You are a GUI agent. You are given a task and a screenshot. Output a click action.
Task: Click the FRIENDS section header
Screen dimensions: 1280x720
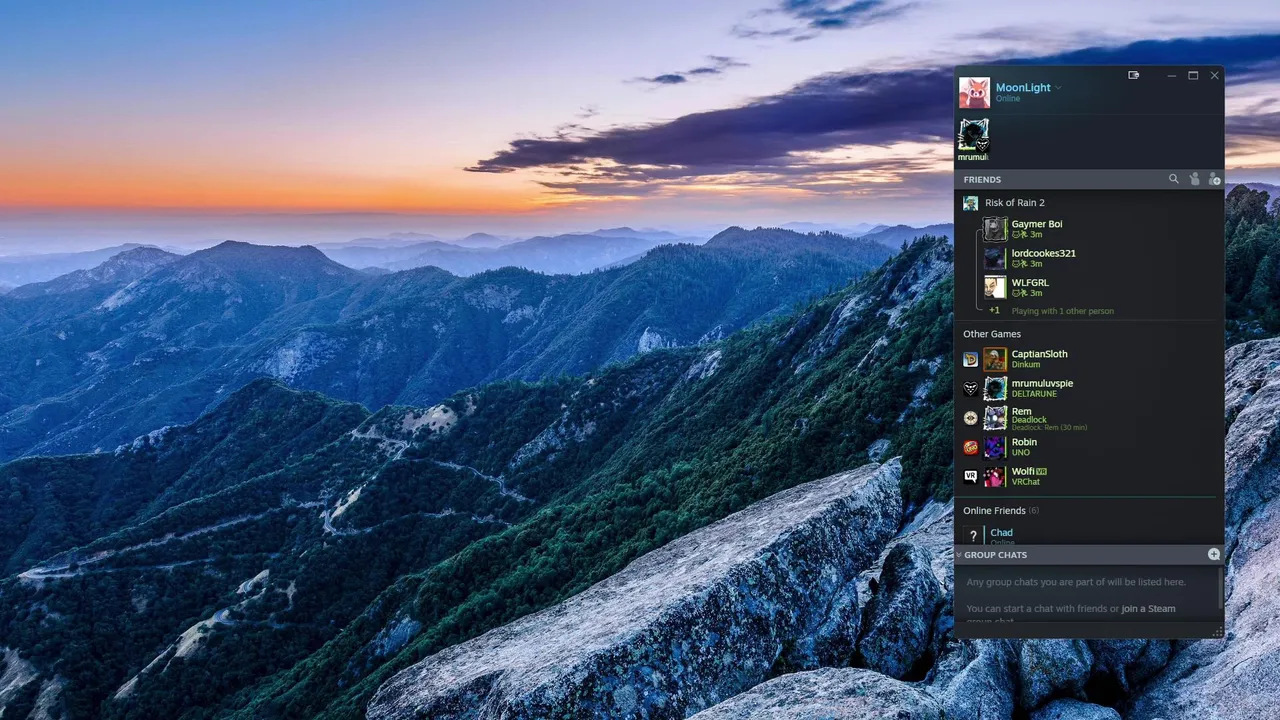(1089, 179)
